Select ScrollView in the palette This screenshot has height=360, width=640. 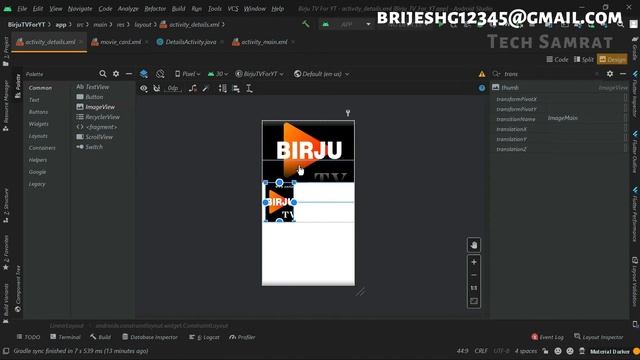coord(94,137)
